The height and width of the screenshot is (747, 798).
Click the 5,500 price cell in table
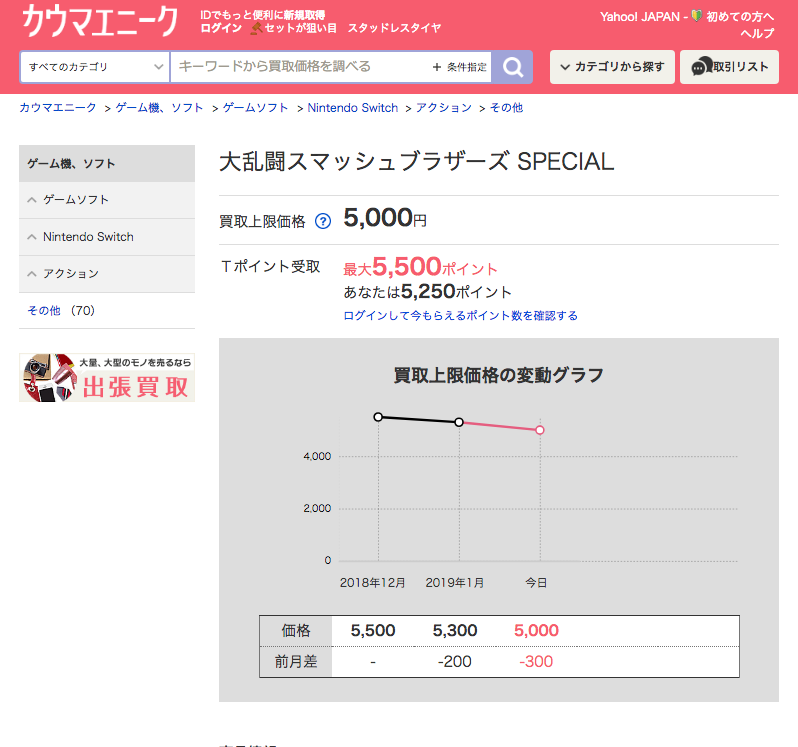pyautogui.click(x=373, y=630)
